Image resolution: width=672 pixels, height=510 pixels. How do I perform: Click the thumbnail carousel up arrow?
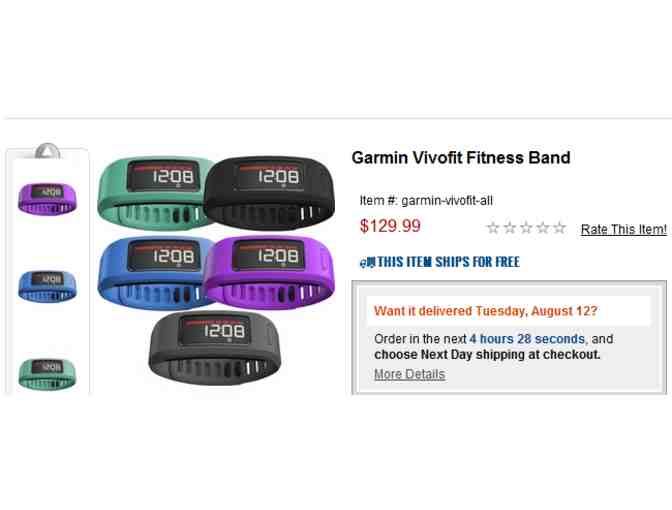[47, 151]
